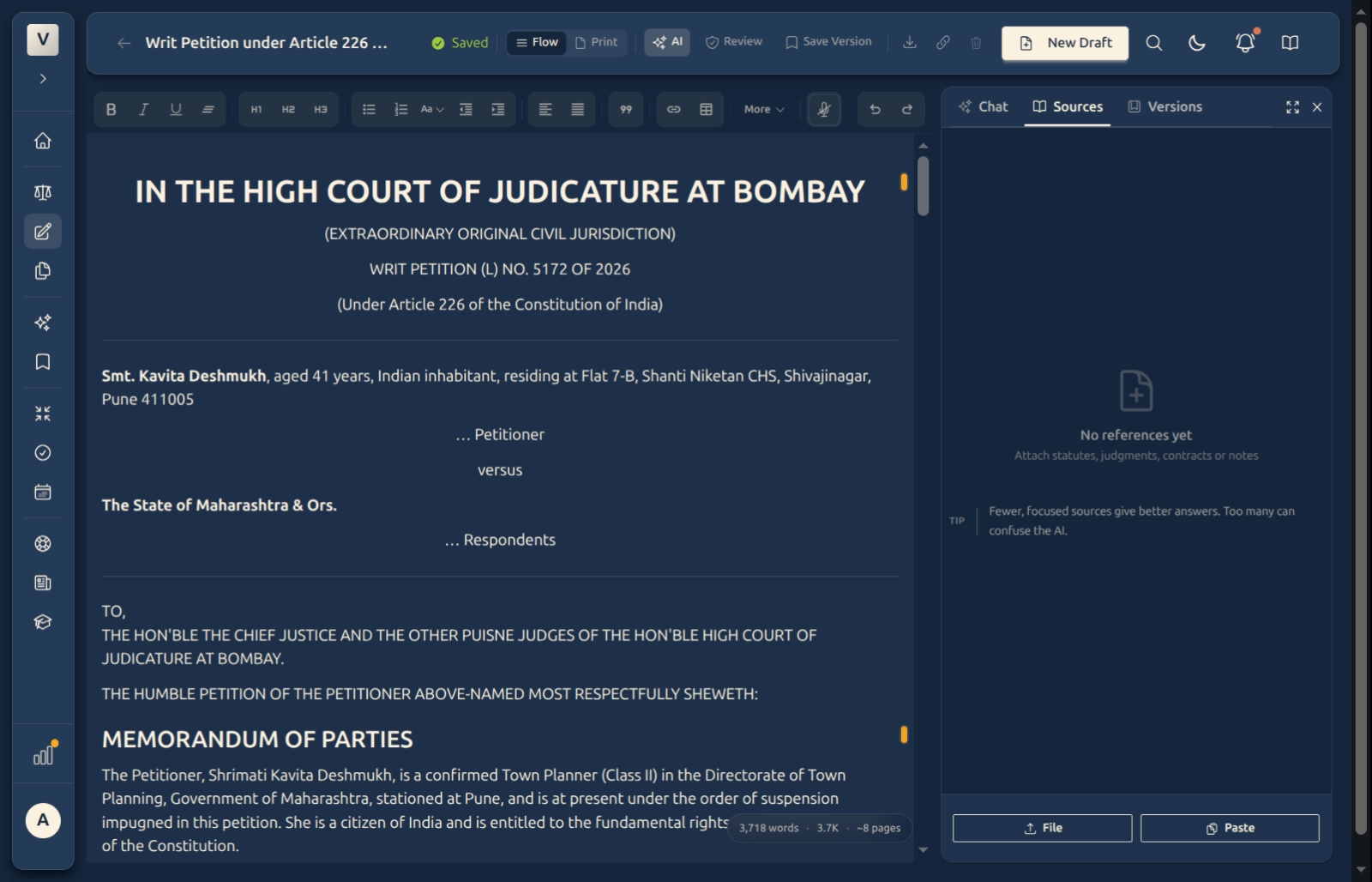Undo the last edit
This screenshot has width=1372, height=882.
click(875, 109)
